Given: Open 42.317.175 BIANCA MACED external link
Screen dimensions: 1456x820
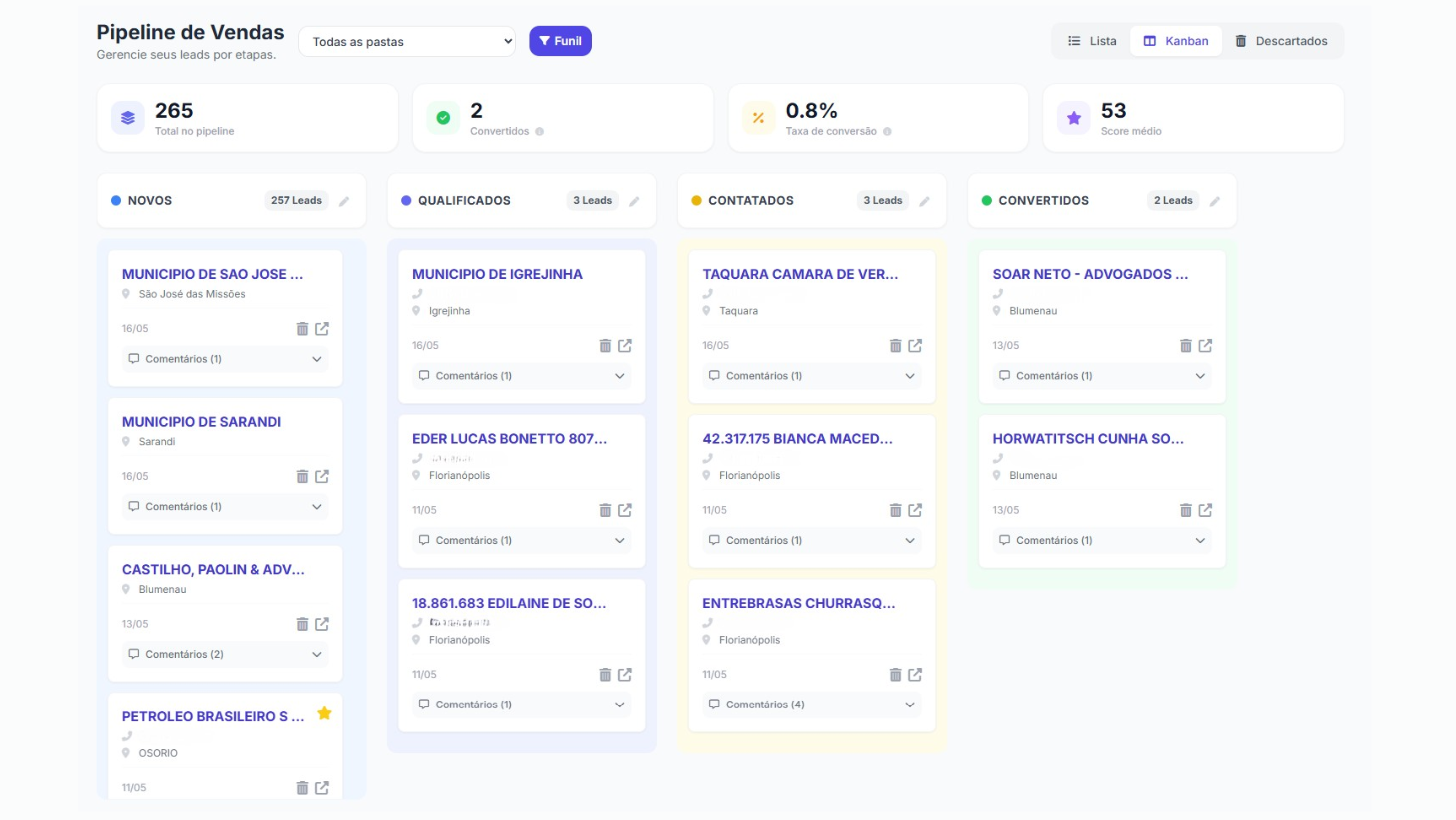Looking at the screenshot, I should [915, 510].
